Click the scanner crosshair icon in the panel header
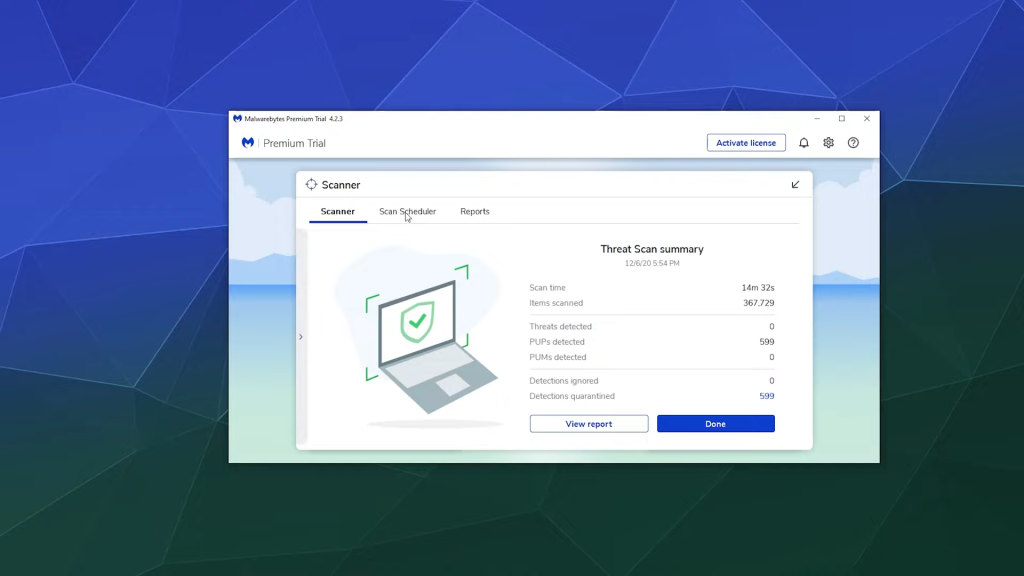Screen dimensions: 1024x576 pos(312,185)
